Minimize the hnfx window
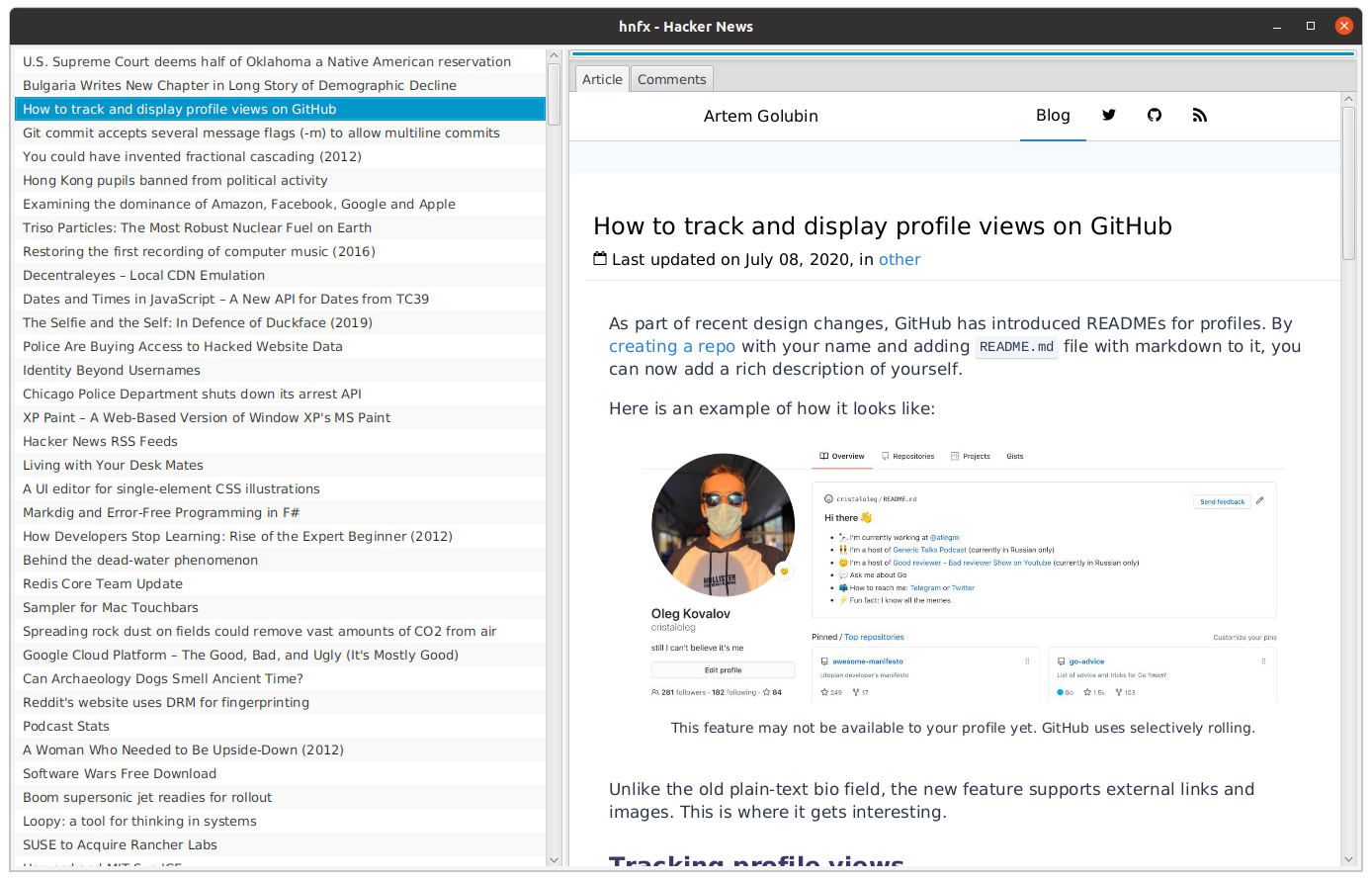This screenshot has height=881, width=1372. pos(1277,27)
